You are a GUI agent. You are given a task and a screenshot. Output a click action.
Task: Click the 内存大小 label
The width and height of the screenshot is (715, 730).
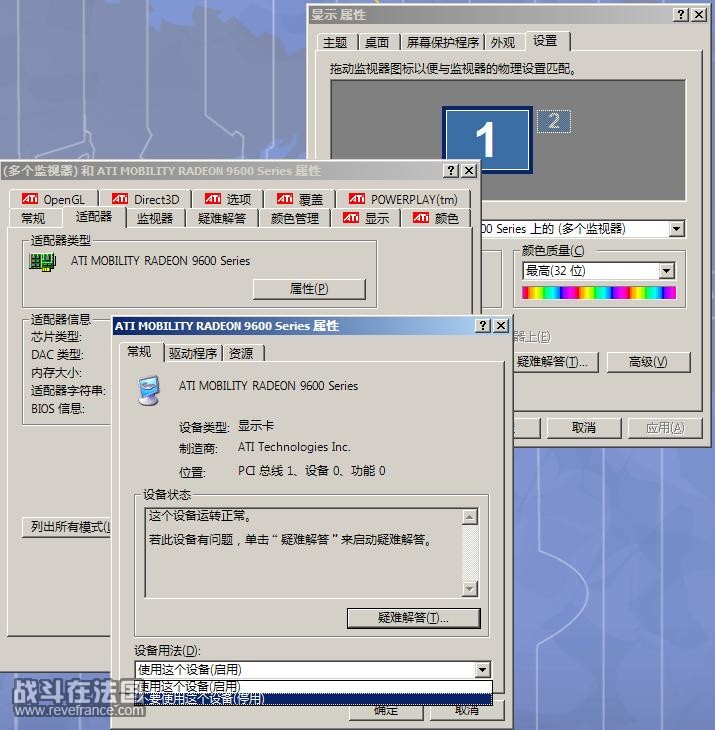tap(56, 373)
